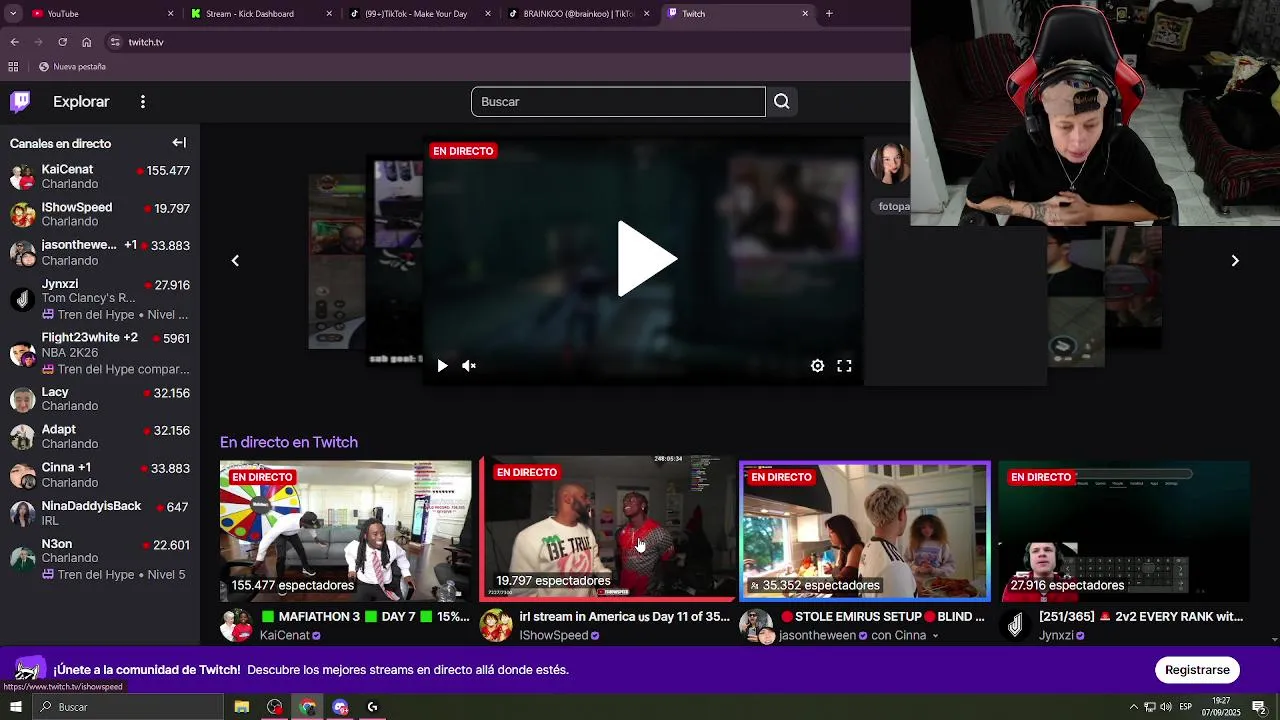1280x720 pixels.
Task: Play the featured stream with big play button
Action: tap(646, 259)
